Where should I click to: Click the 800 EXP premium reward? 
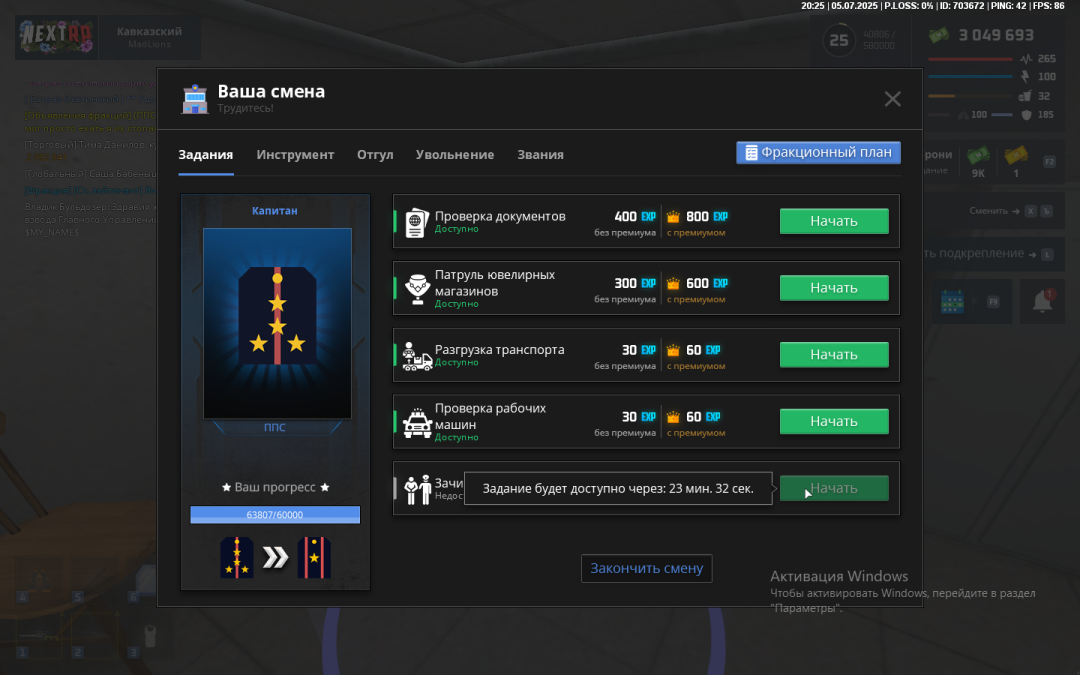pos(707,216)
